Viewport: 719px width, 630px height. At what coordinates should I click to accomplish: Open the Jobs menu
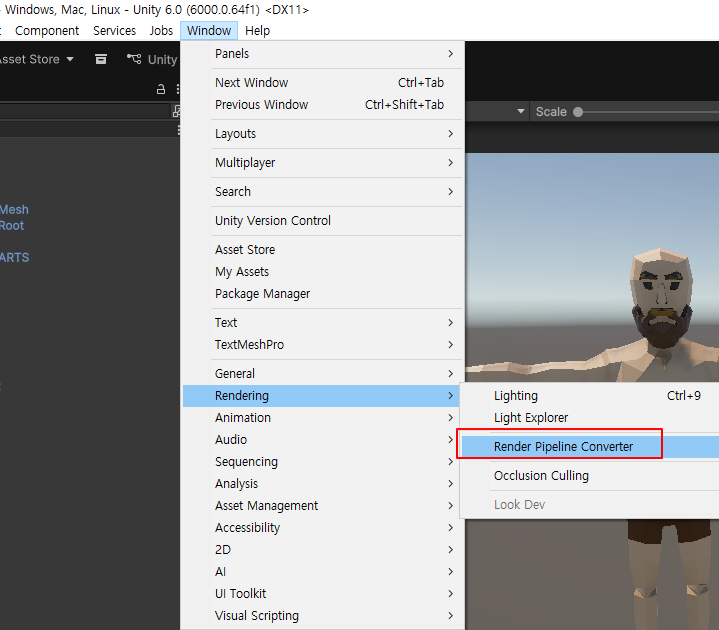pyautogui.click(x=161, y=31)
